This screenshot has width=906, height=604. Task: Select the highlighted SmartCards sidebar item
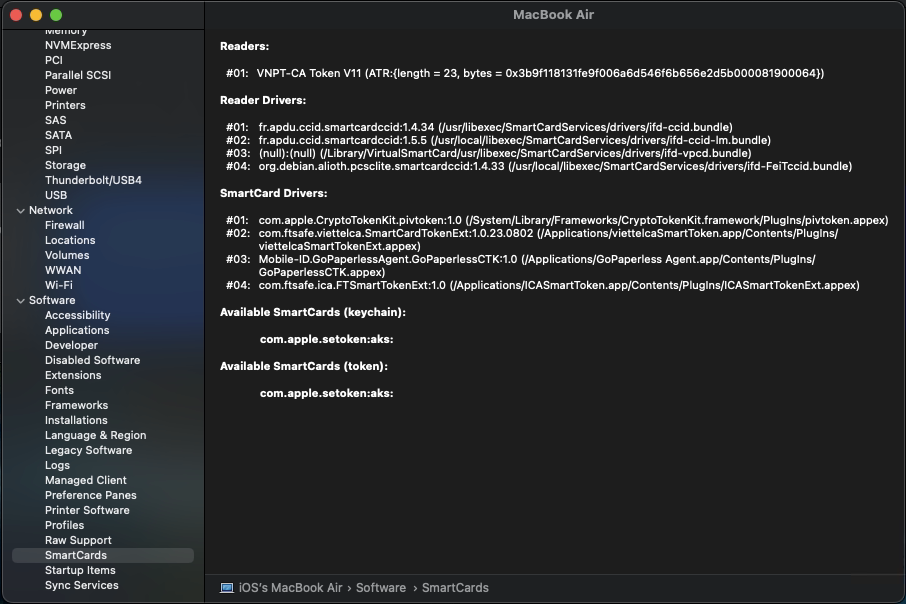click(x=103, y=555)
